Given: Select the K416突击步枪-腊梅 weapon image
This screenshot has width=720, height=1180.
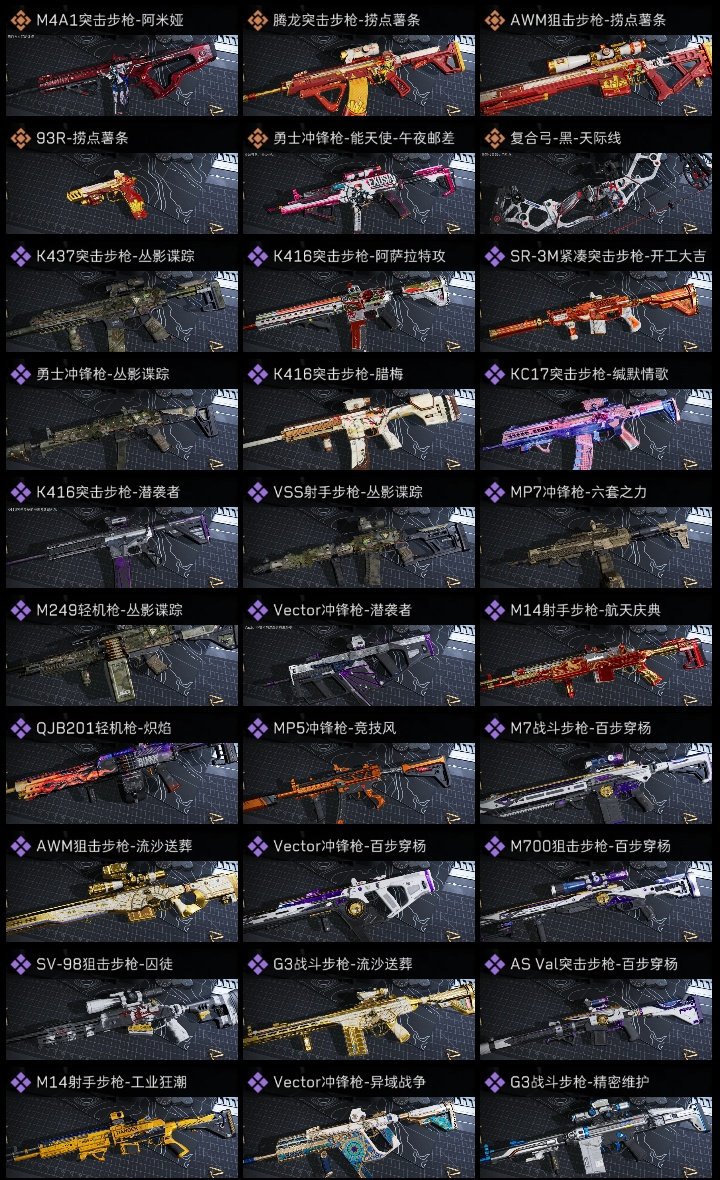Looking at the screenshot, I should [x=359, y=430].
